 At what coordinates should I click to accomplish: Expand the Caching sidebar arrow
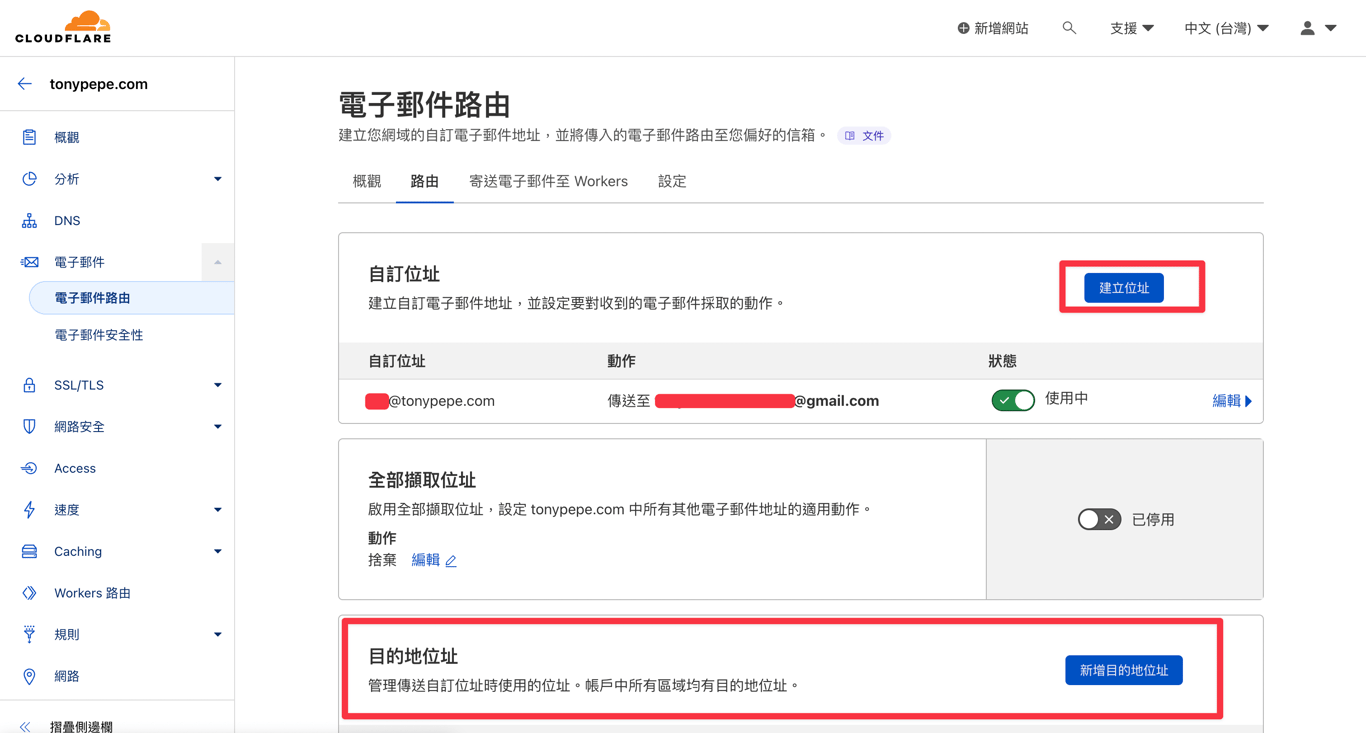(x=217, y=551)
